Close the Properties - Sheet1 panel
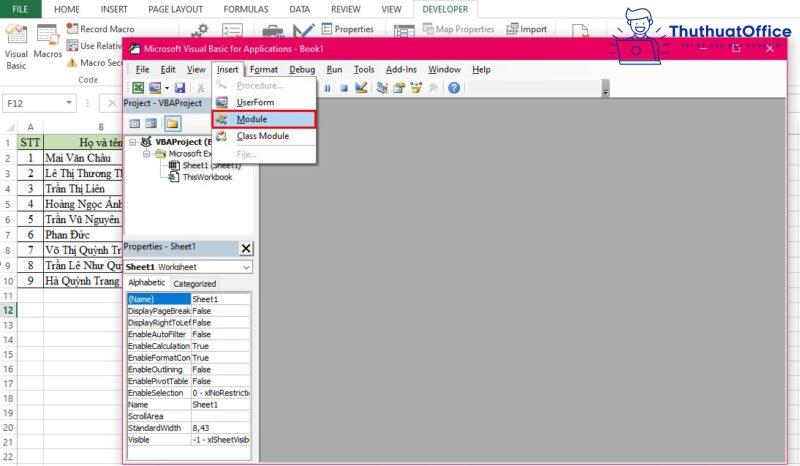800x466 pixels. point(246,248)
